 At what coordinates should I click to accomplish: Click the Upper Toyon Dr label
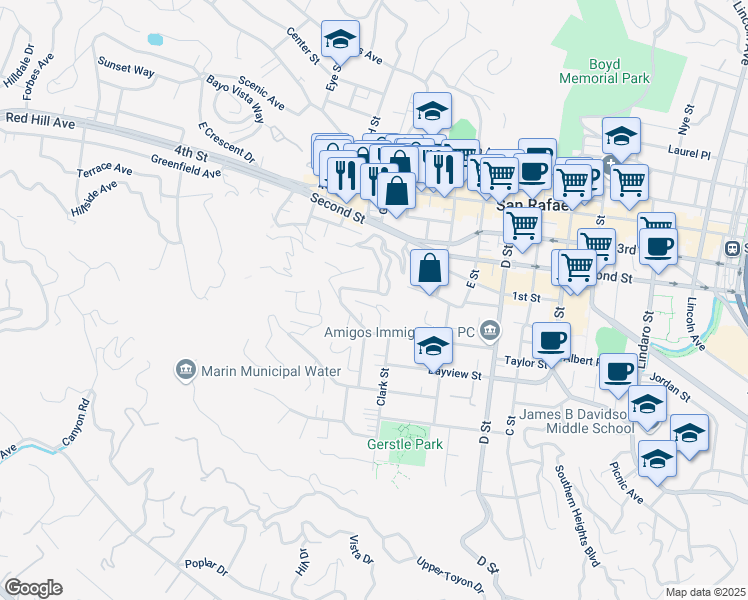450,576
